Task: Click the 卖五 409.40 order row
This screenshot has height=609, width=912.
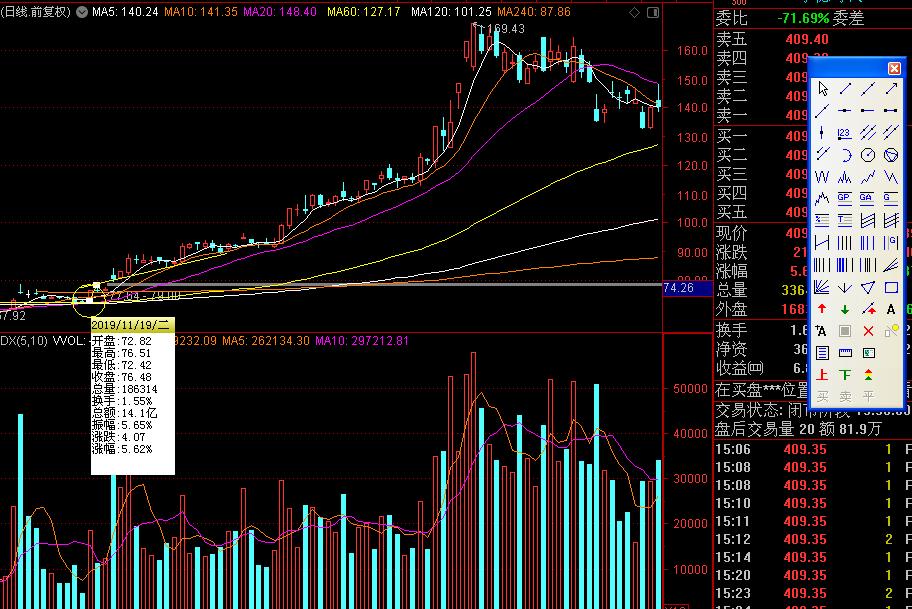Action: click(x=772, y=40)
